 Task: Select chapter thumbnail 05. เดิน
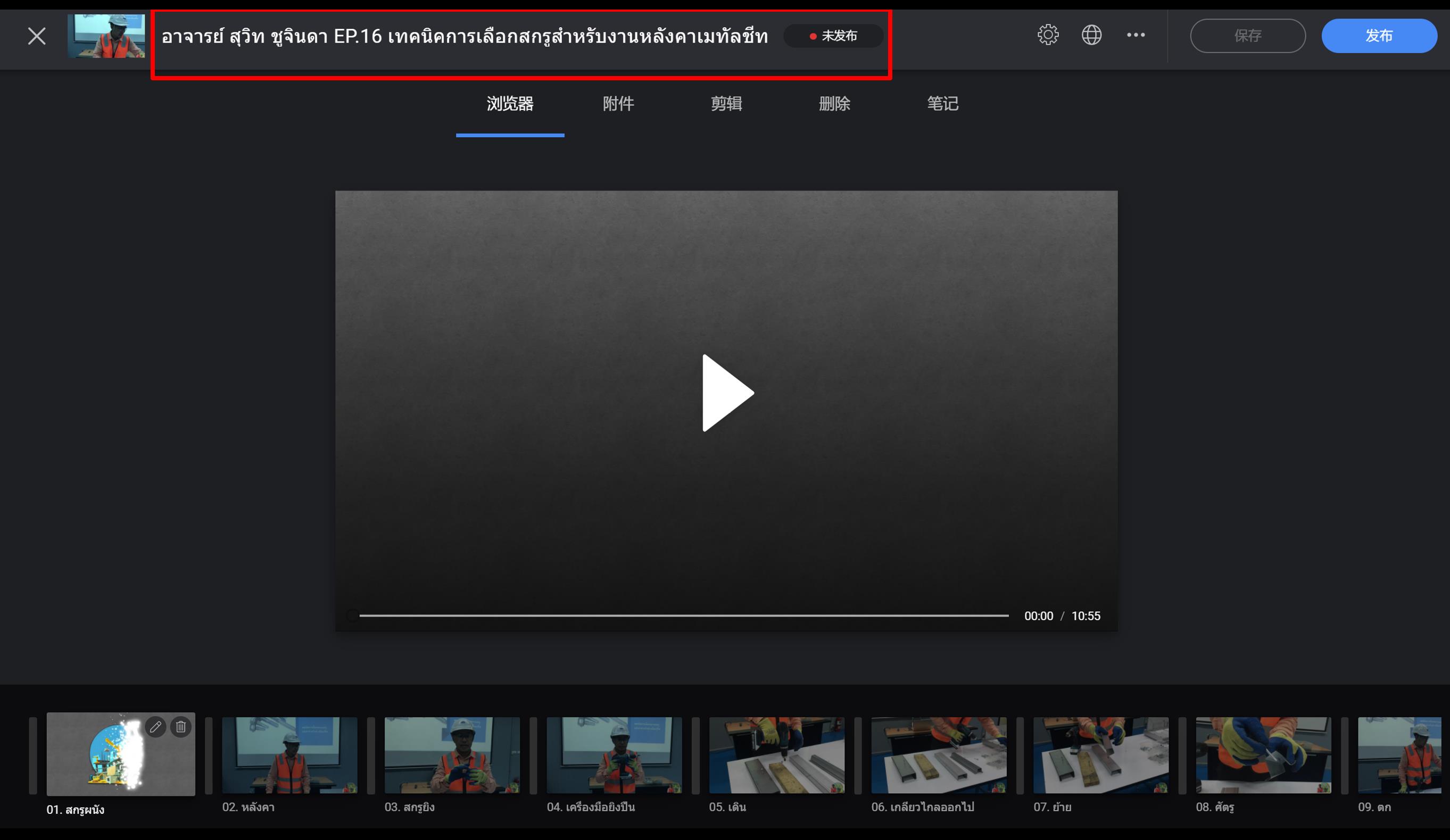point(776,755)
